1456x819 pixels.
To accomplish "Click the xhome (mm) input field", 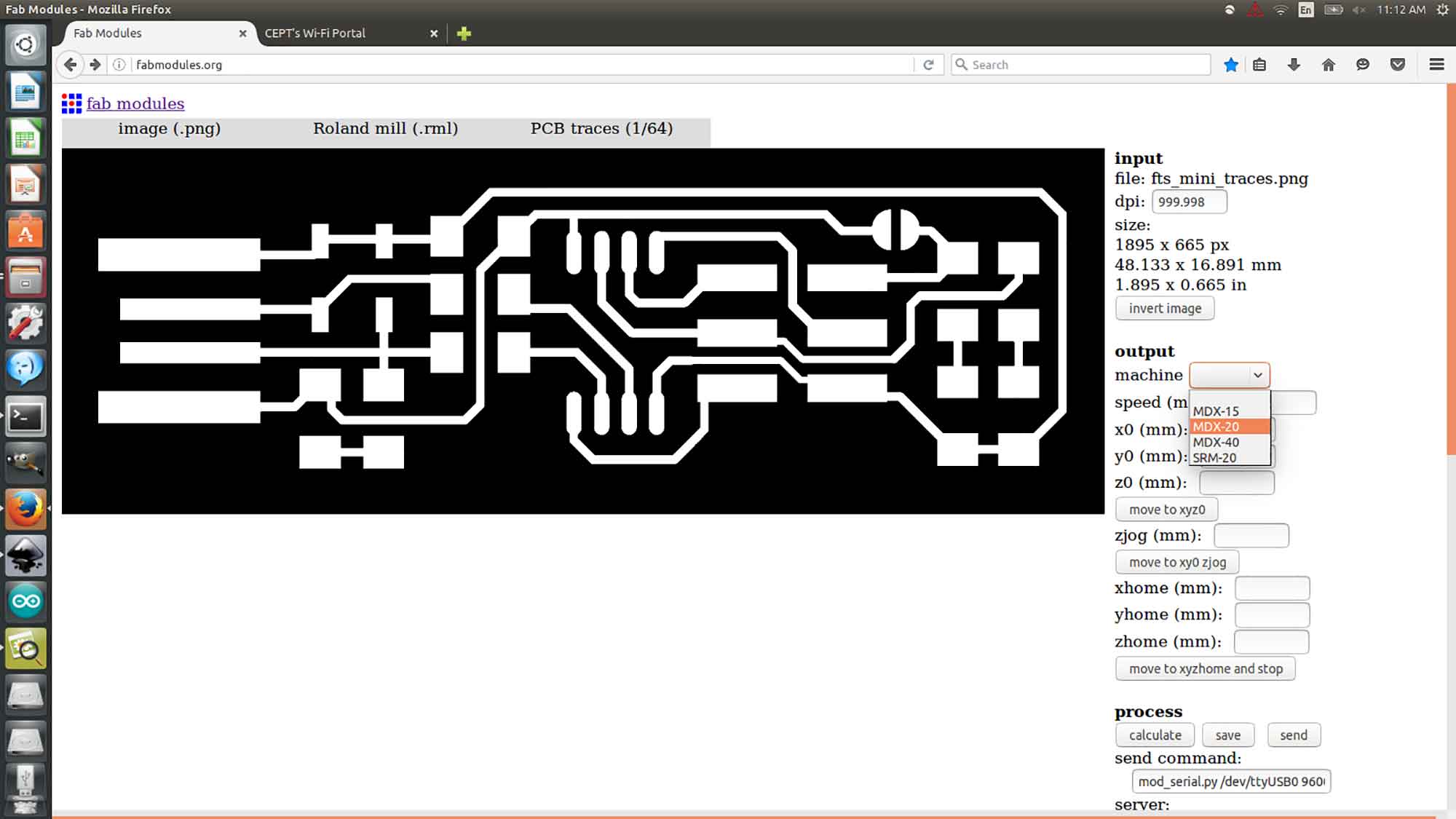I will tap(1273, 588).
